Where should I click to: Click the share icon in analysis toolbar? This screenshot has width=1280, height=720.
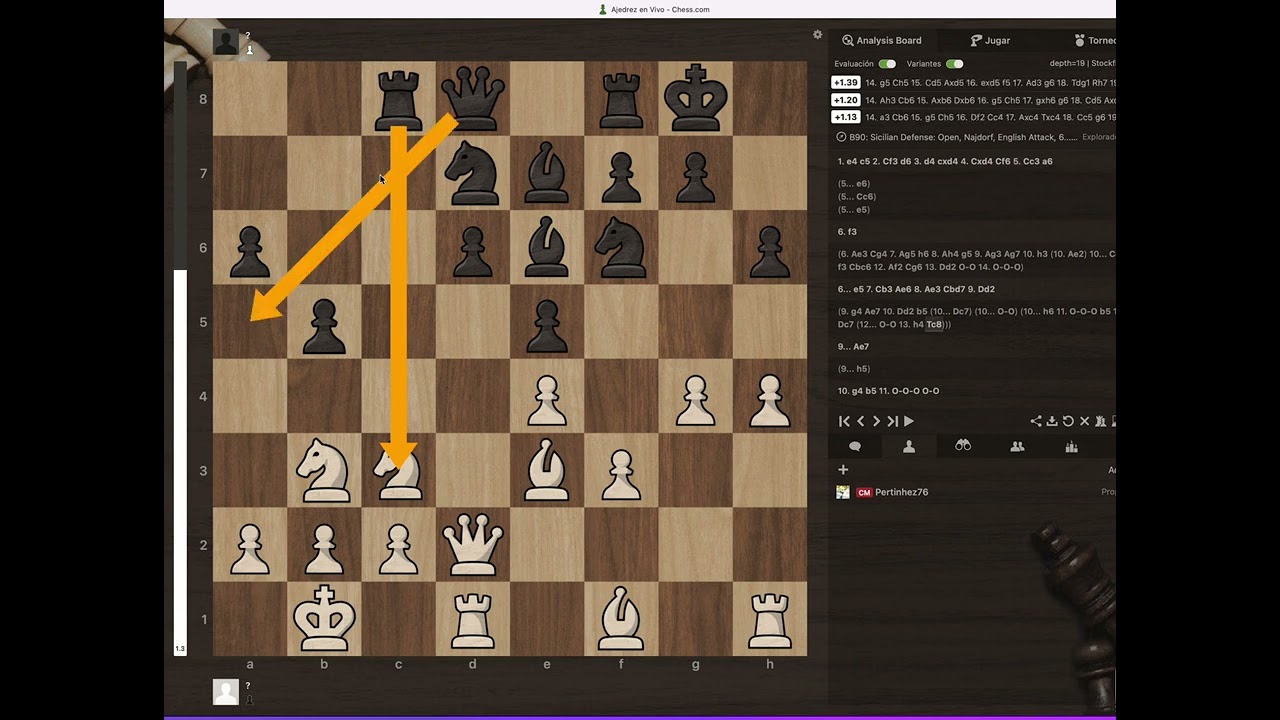1036,422
